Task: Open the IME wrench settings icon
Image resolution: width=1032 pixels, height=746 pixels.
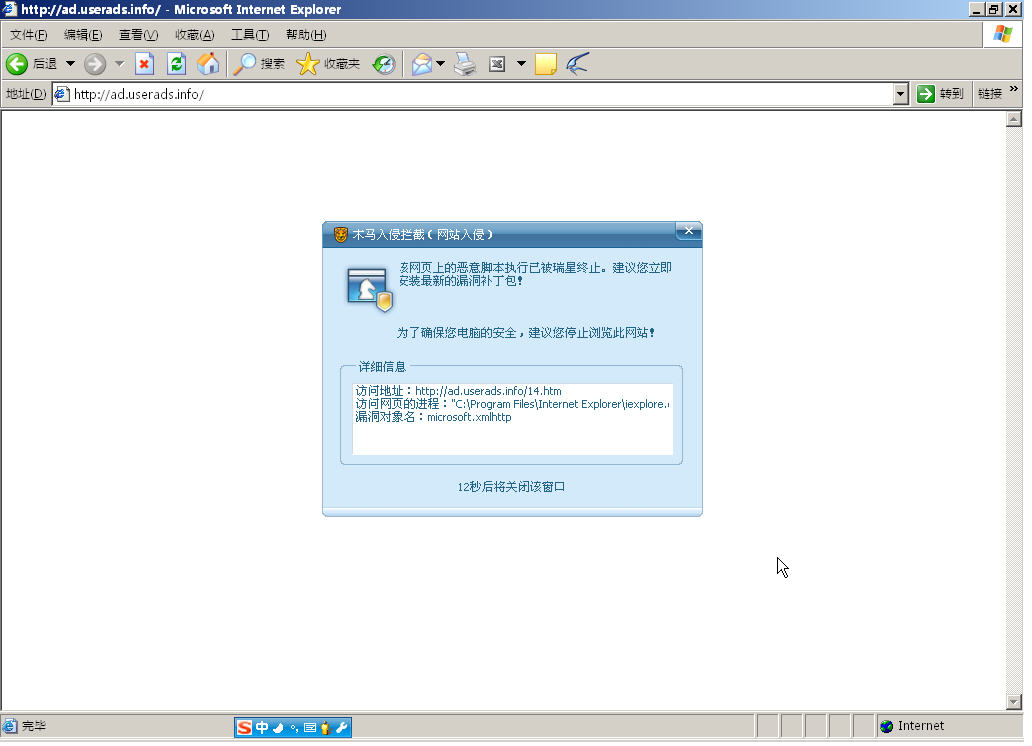Action: (x=342, y=728)
